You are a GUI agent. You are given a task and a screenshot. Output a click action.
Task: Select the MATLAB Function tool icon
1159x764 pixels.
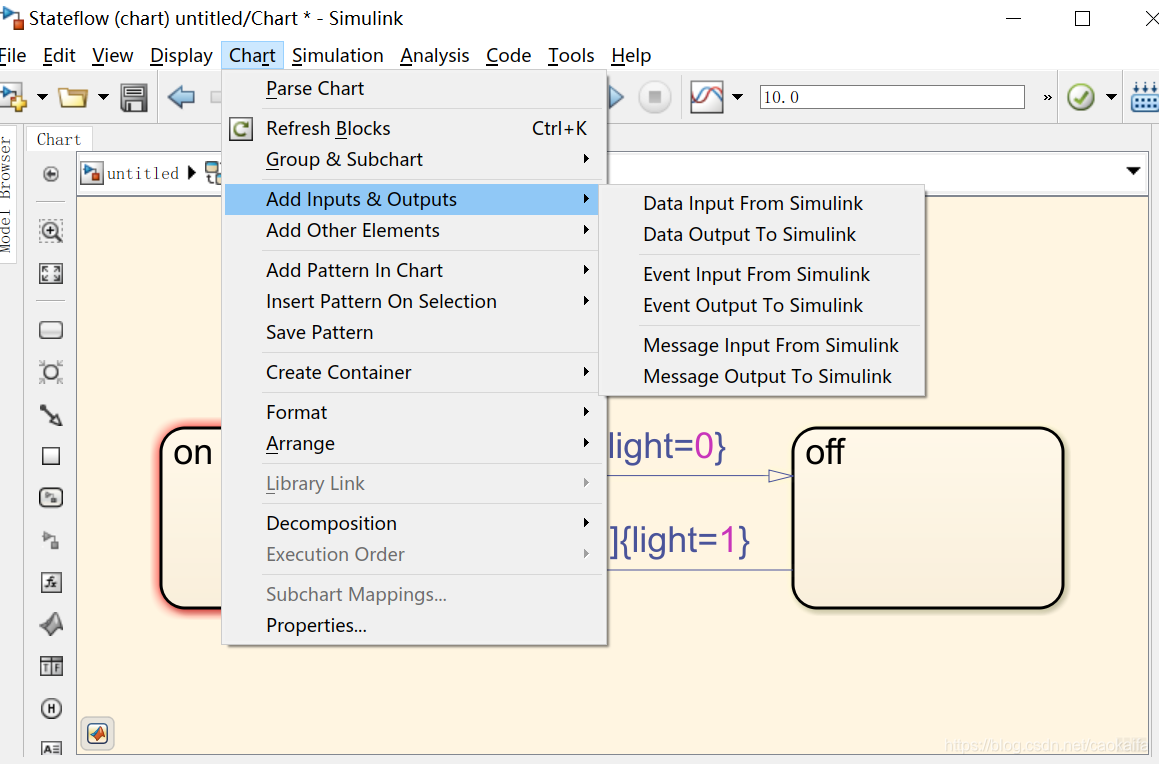(x=51, y=624)
